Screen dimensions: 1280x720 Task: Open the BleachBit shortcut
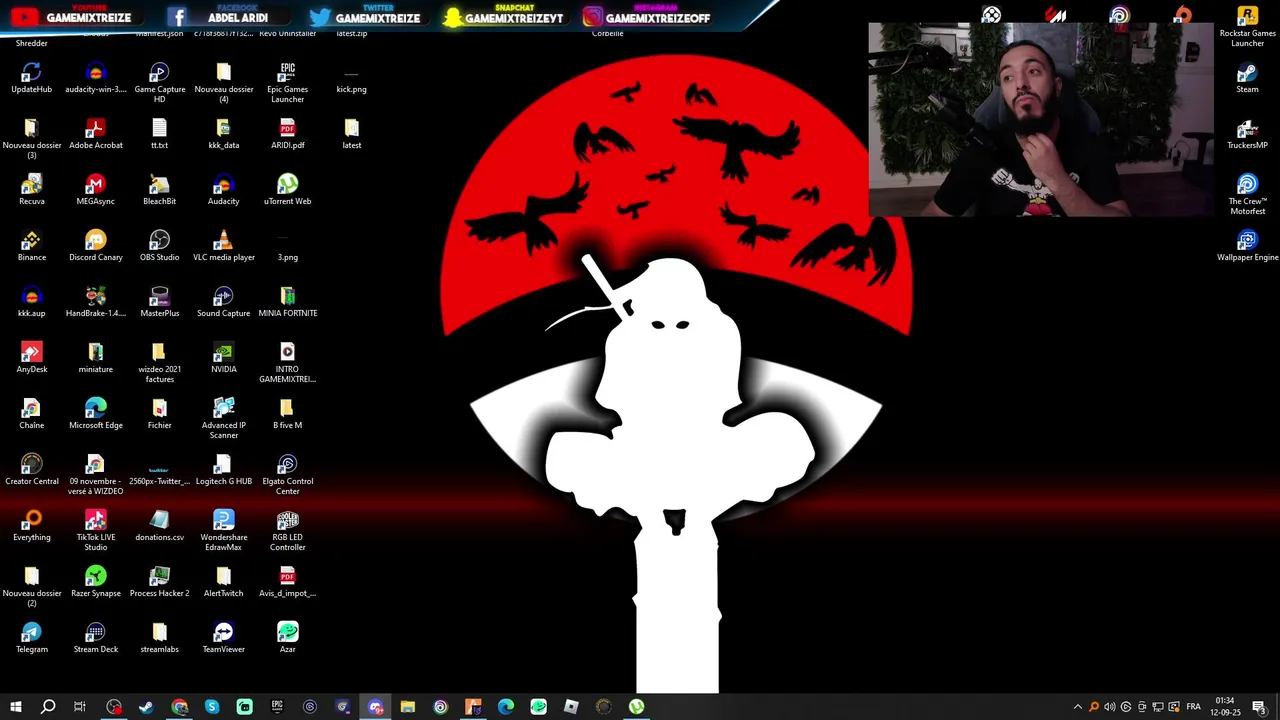coord(159,190)
